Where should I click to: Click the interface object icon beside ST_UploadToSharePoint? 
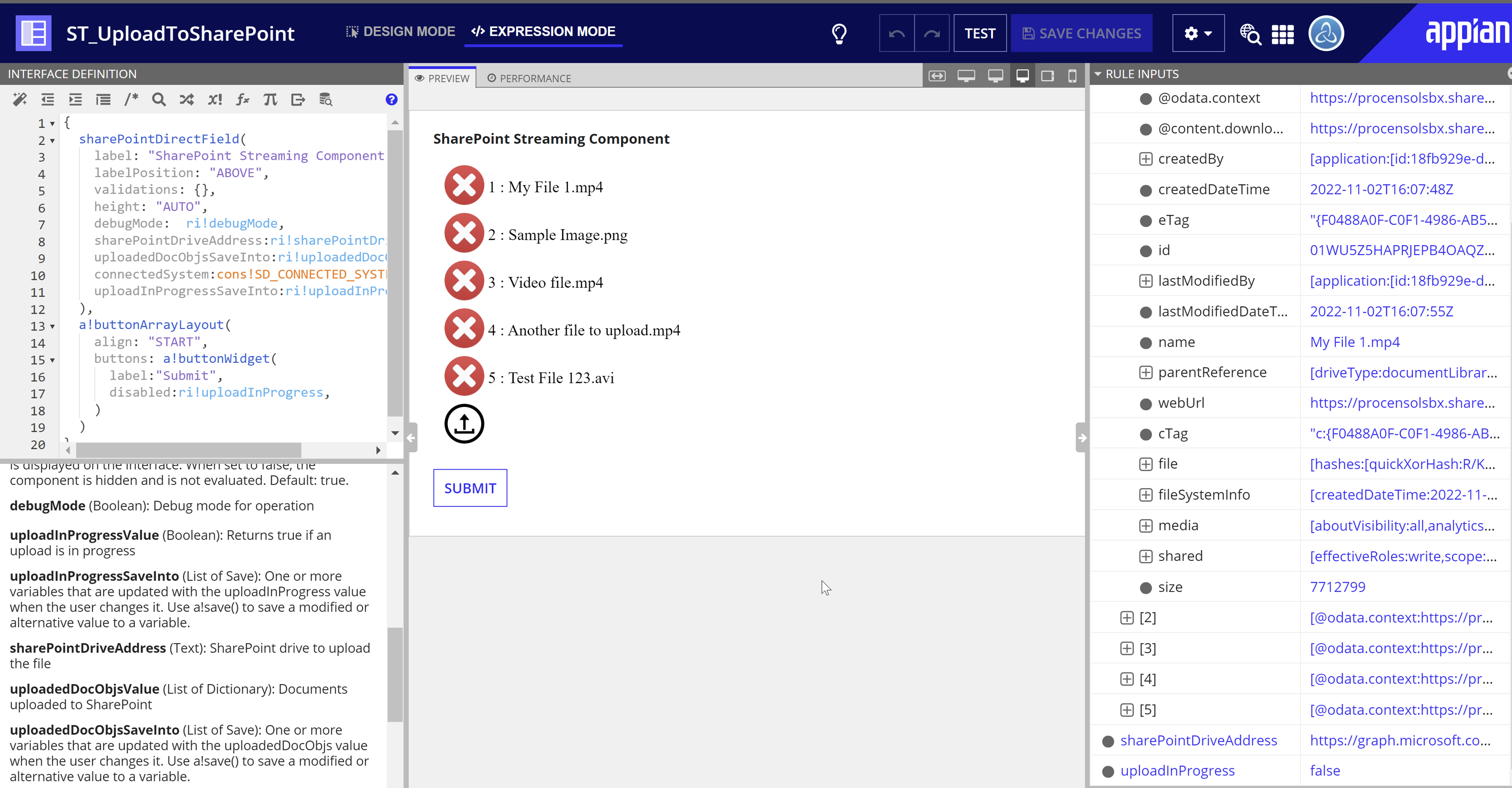33,33
